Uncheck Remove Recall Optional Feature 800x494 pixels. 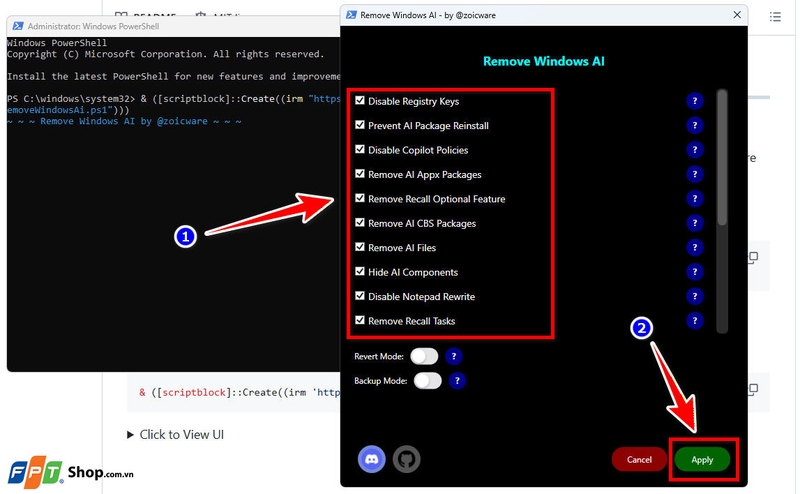360,198
